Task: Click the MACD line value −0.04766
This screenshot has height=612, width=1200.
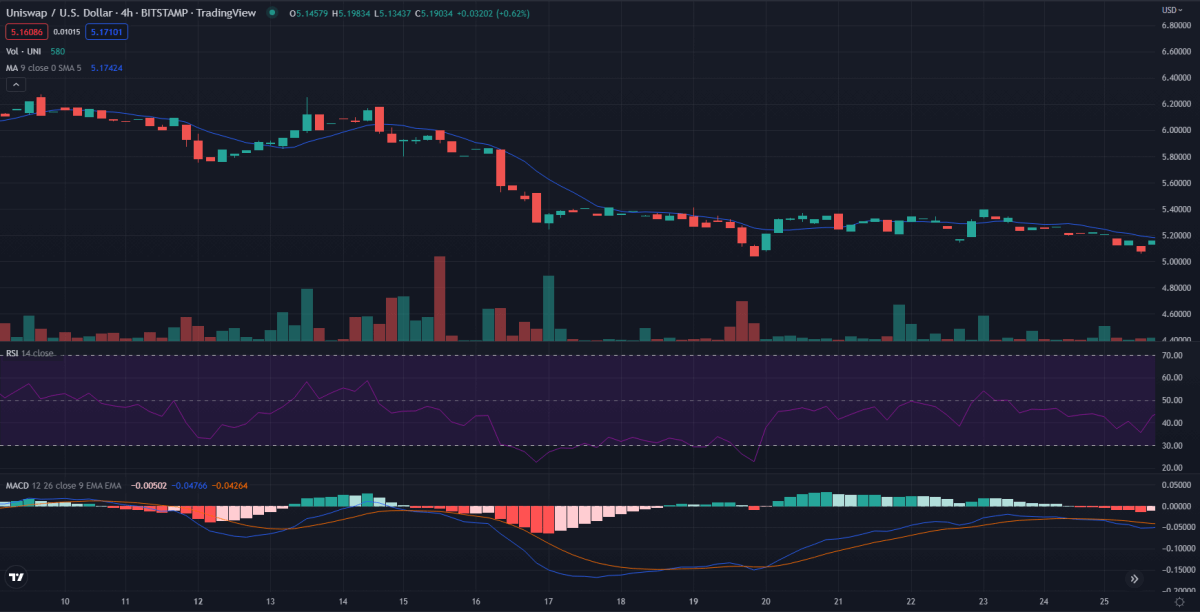Action: pyautogui.click(x=189, y=485)
